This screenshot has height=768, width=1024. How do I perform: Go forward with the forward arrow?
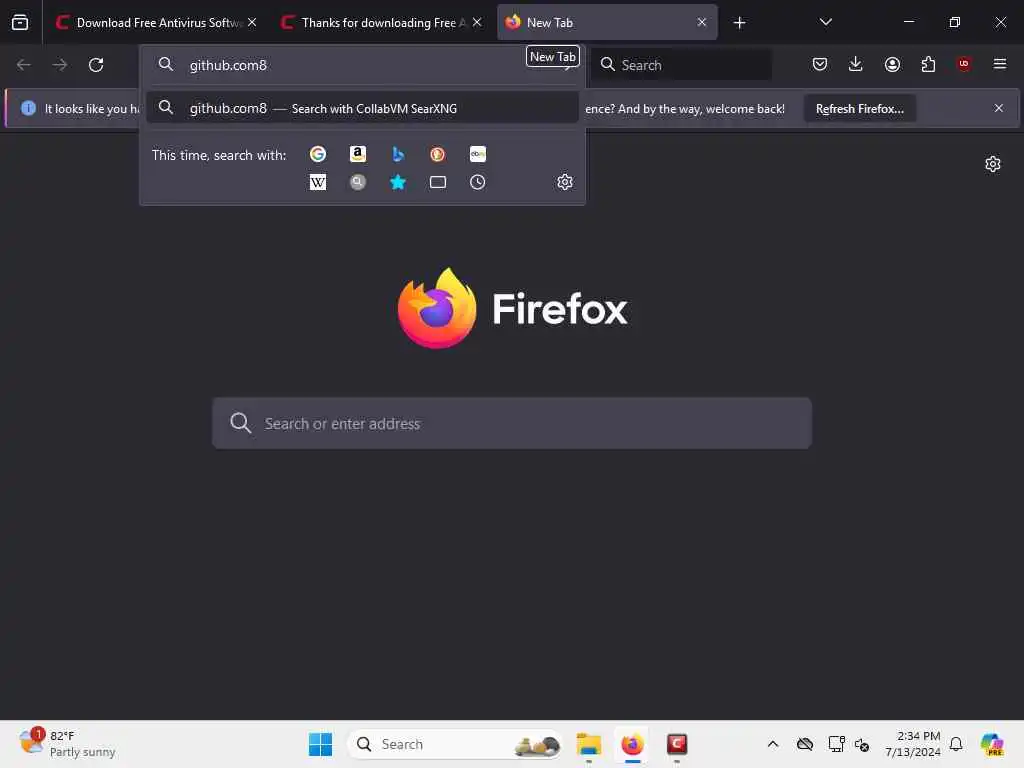click(59, 65)
